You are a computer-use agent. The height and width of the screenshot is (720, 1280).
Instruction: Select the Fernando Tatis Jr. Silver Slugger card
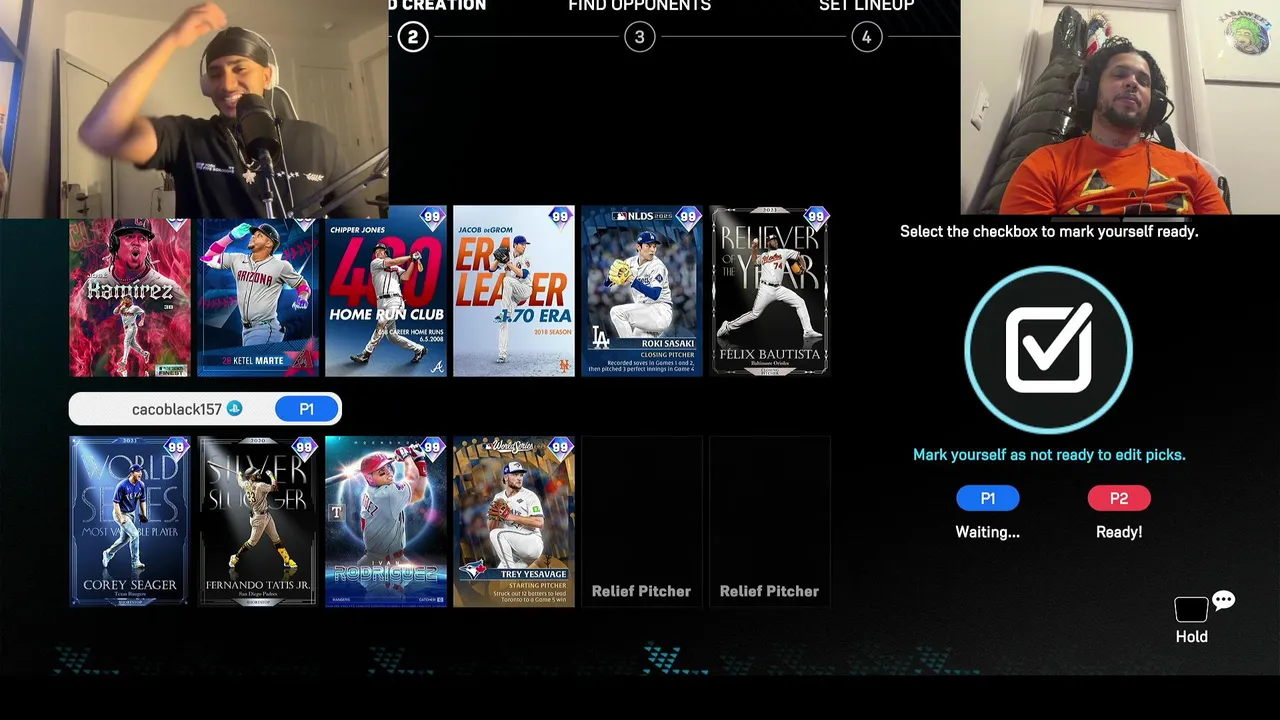click(x=258, y=521)
